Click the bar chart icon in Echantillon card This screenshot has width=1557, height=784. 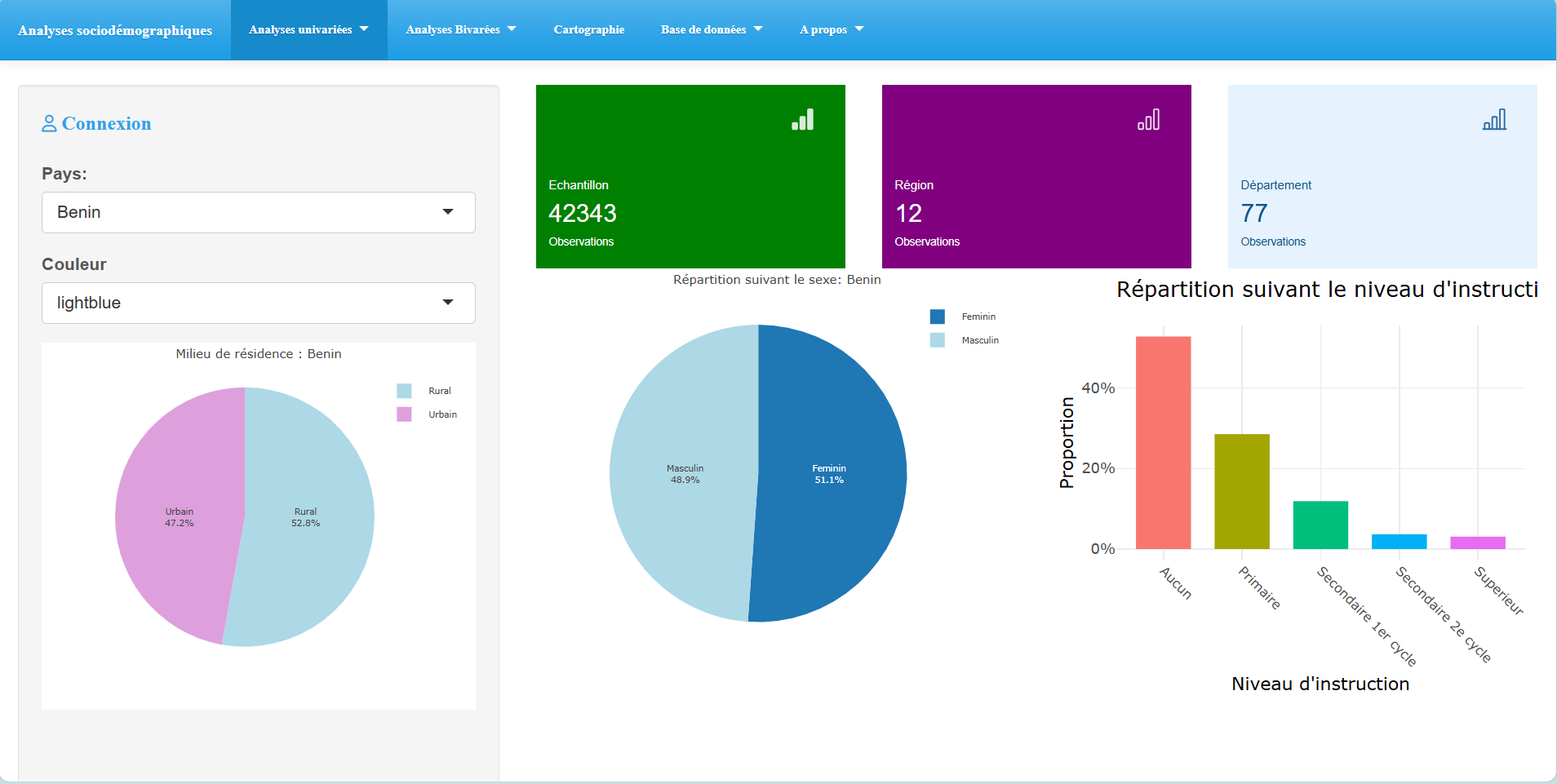tap(802, 120)
